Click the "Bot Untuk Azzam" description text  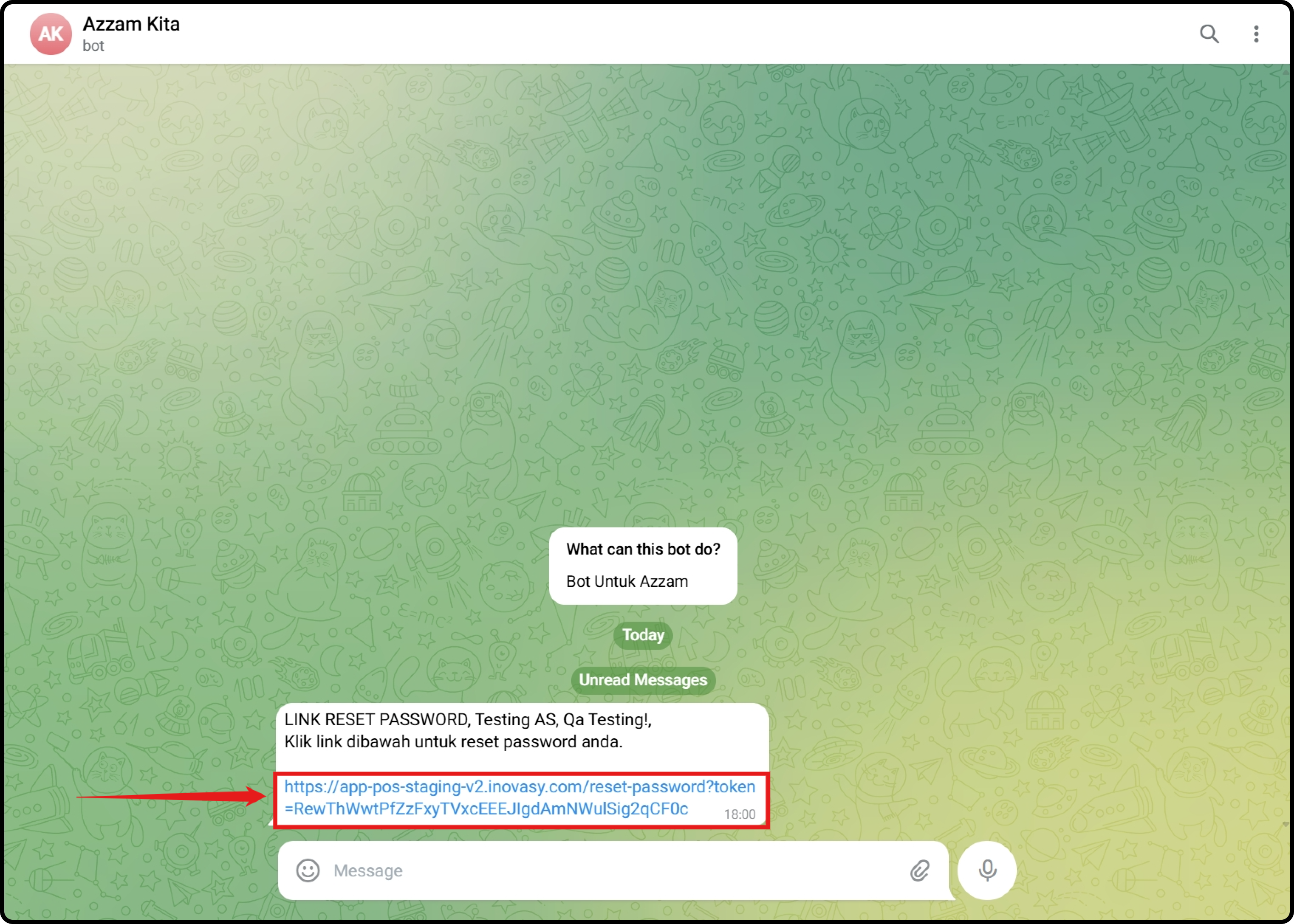627,581
